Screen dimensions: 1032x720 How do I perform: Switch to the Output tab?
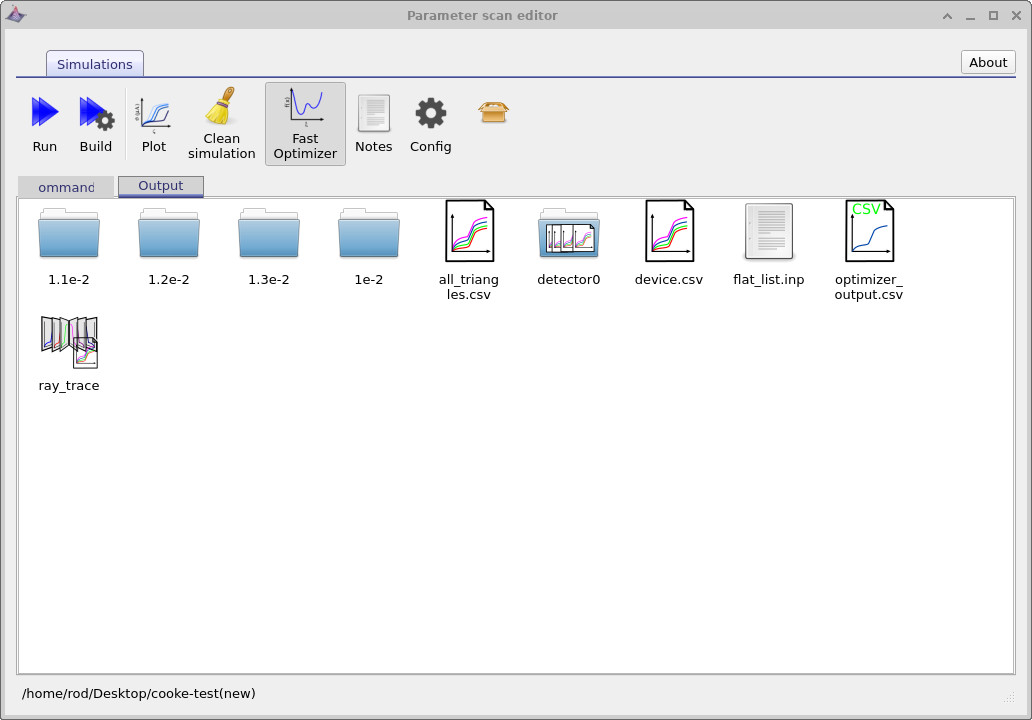(160, 186)
